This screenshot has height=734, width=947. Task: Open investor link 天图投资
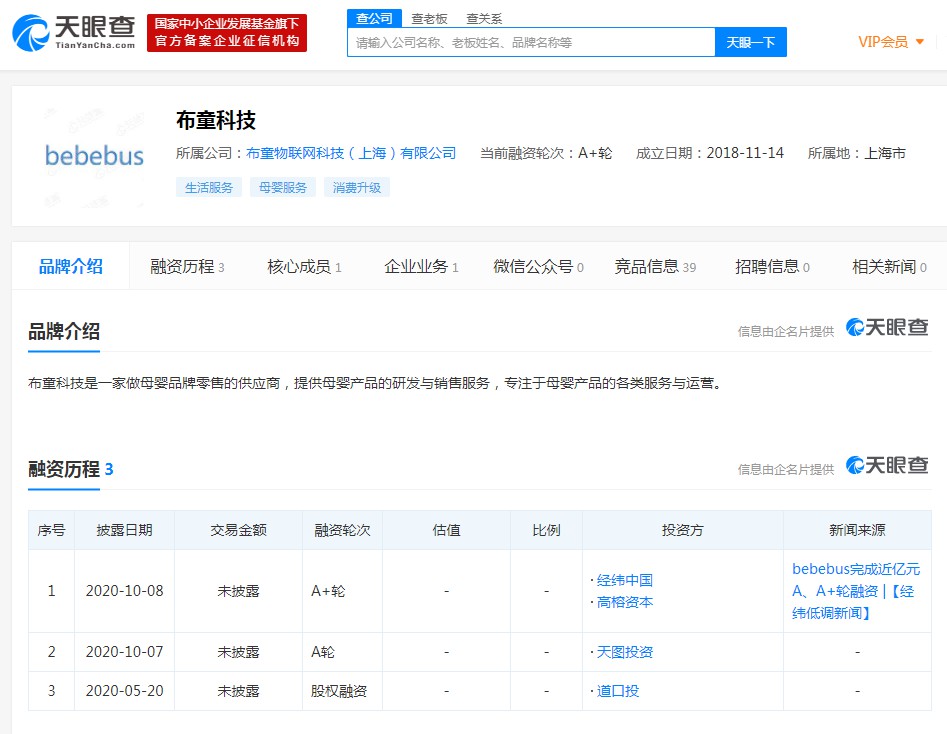624,652
